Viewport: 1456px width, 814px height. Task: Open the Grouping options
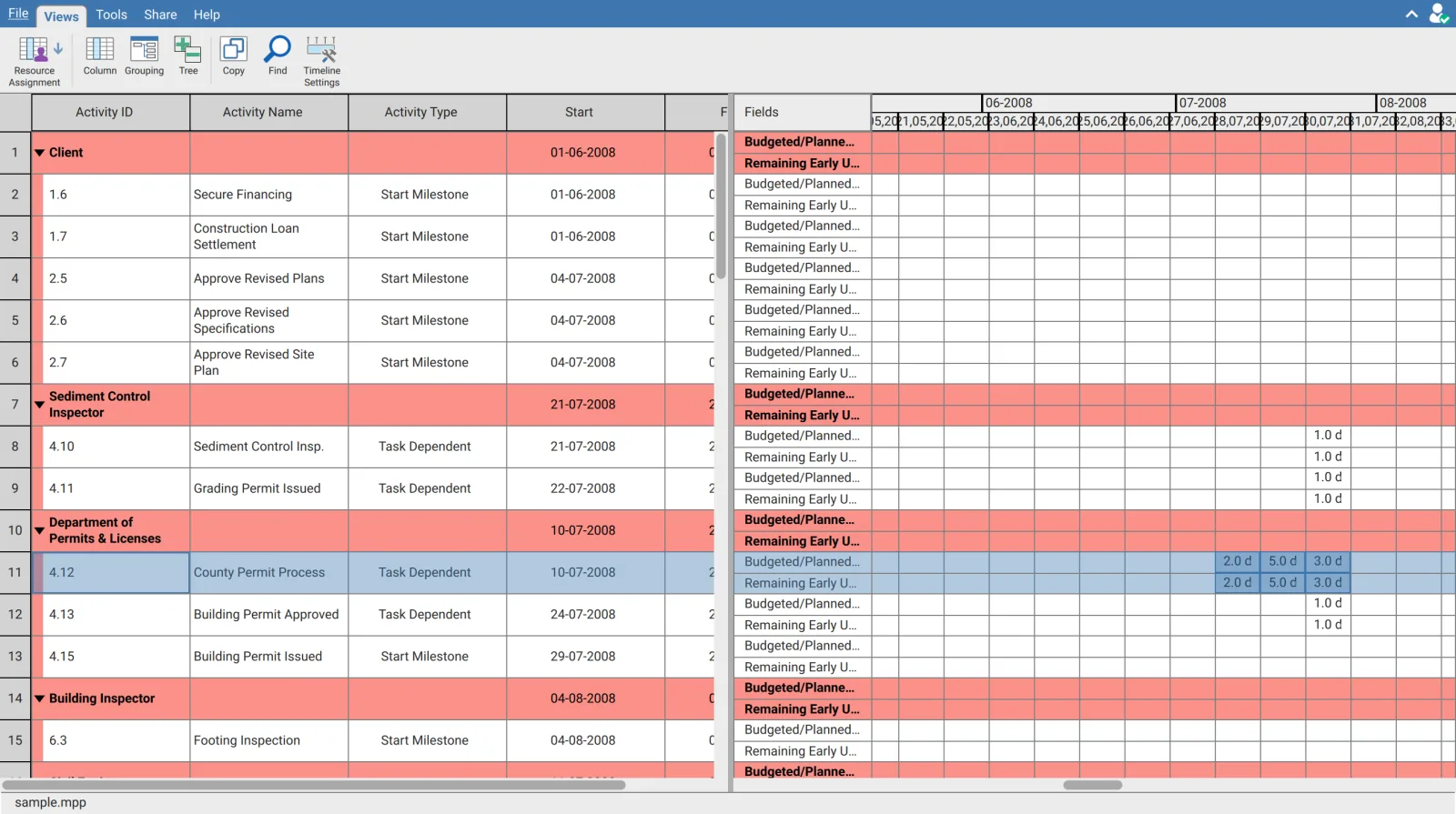[x=144, y=56]
